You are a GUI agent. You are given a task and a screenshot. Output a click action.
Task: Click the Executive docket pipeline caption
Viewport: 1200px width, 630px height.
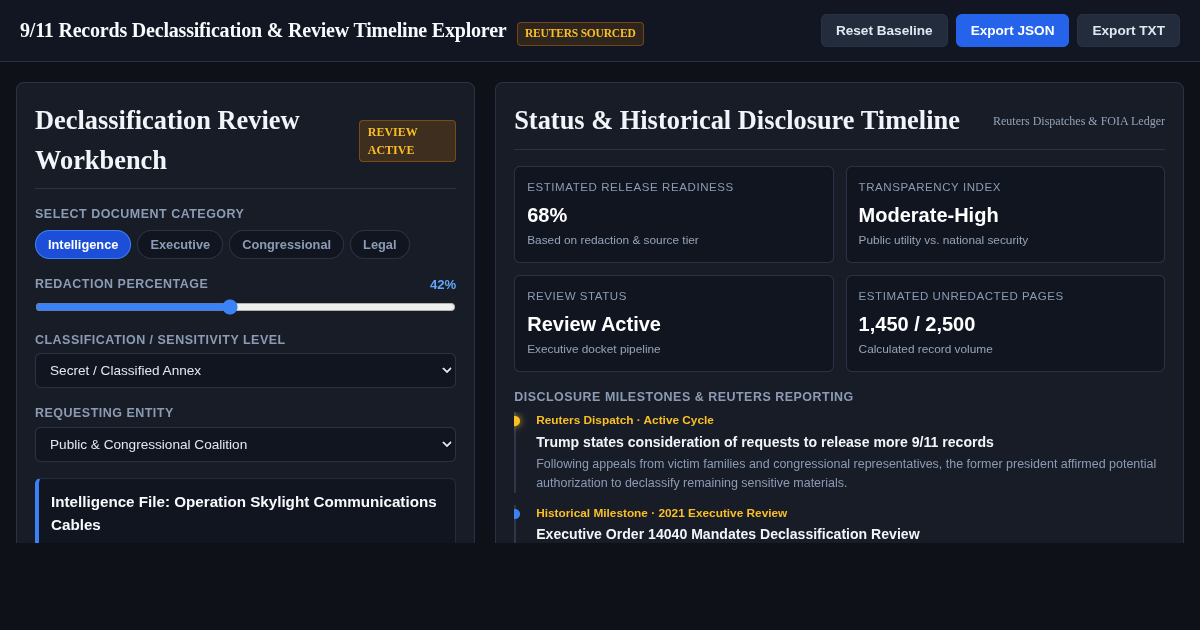tap(594, 349)
